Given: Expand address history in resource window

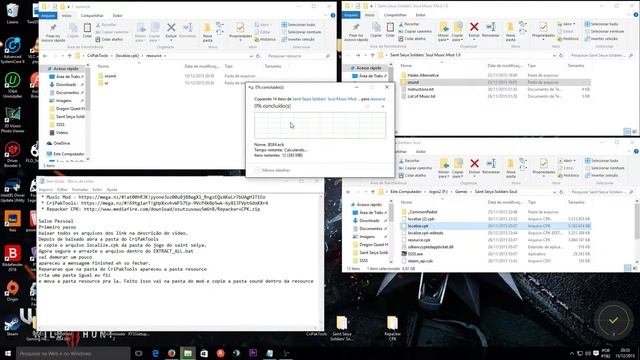Looking at the screenshot, I should 251,56.
